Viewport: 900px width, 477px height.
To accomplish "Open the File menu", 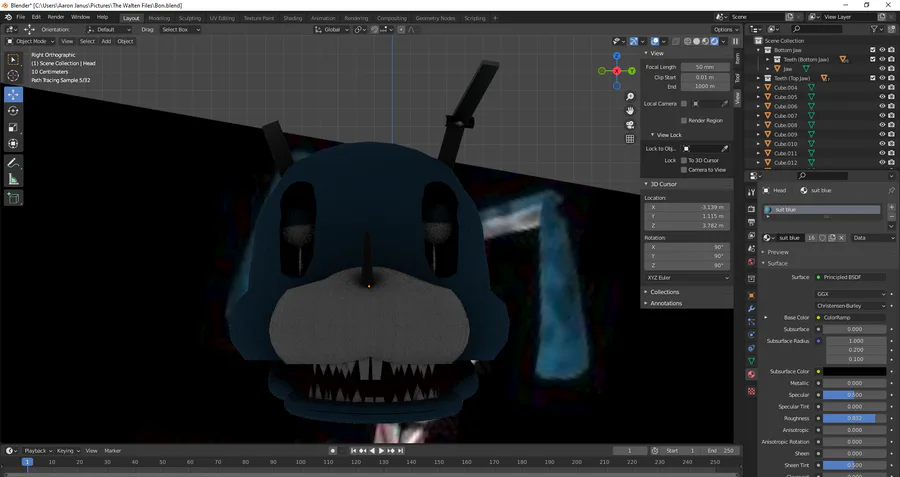I will tap(21, 17).
